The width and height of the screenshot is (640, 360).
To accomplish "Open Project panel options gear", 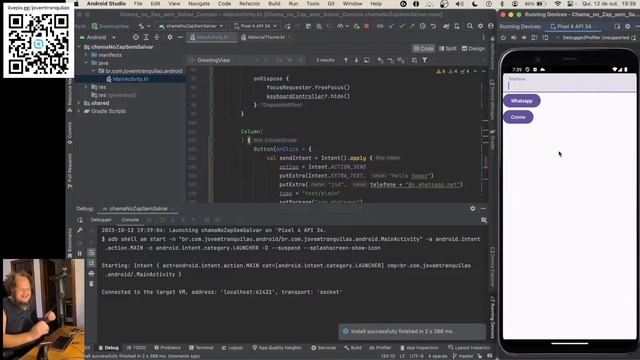I will pos(170,37).
